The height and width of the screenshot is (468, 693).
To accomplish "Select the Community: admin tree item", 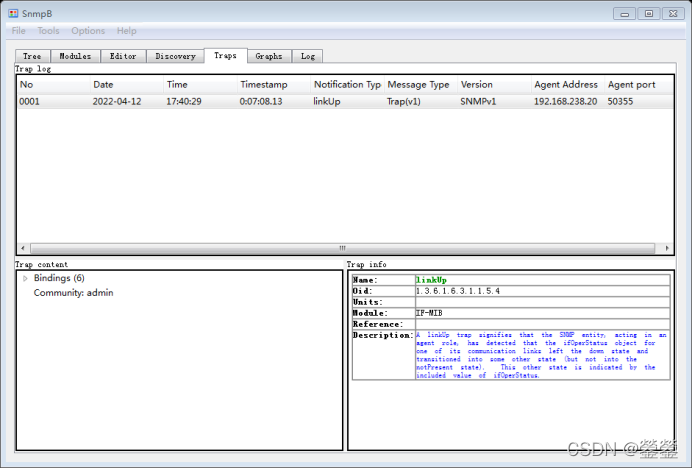I will pos(73,293).
